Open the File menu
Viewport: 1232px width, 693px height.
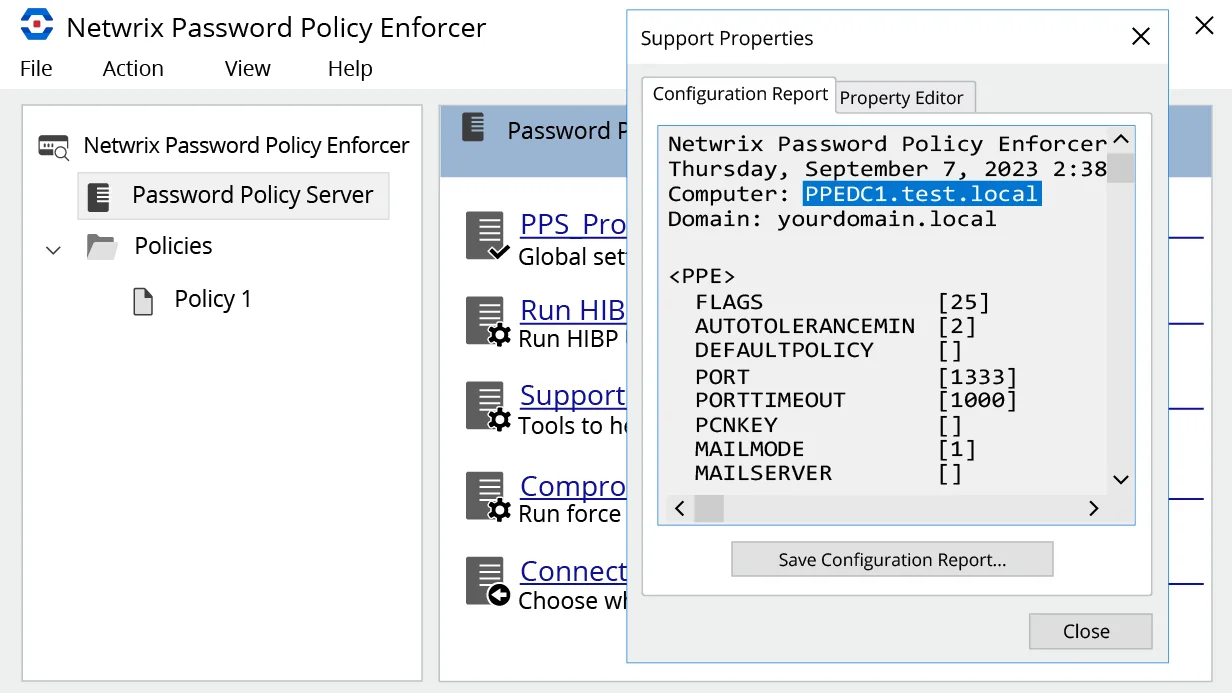coord(36,69)
